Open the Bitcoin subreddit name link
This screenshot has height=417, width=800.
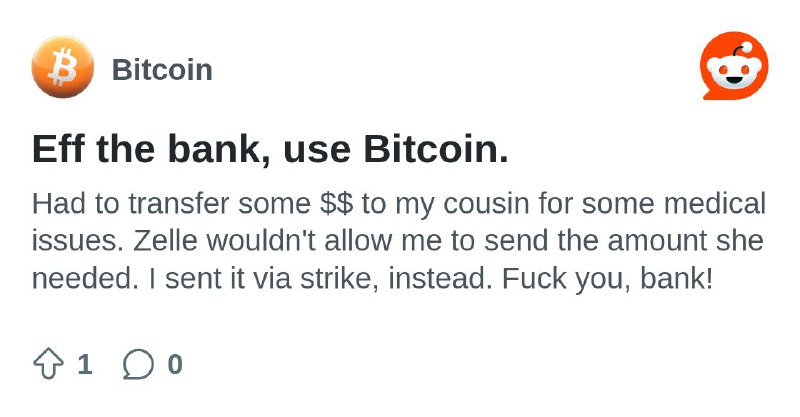162,70
